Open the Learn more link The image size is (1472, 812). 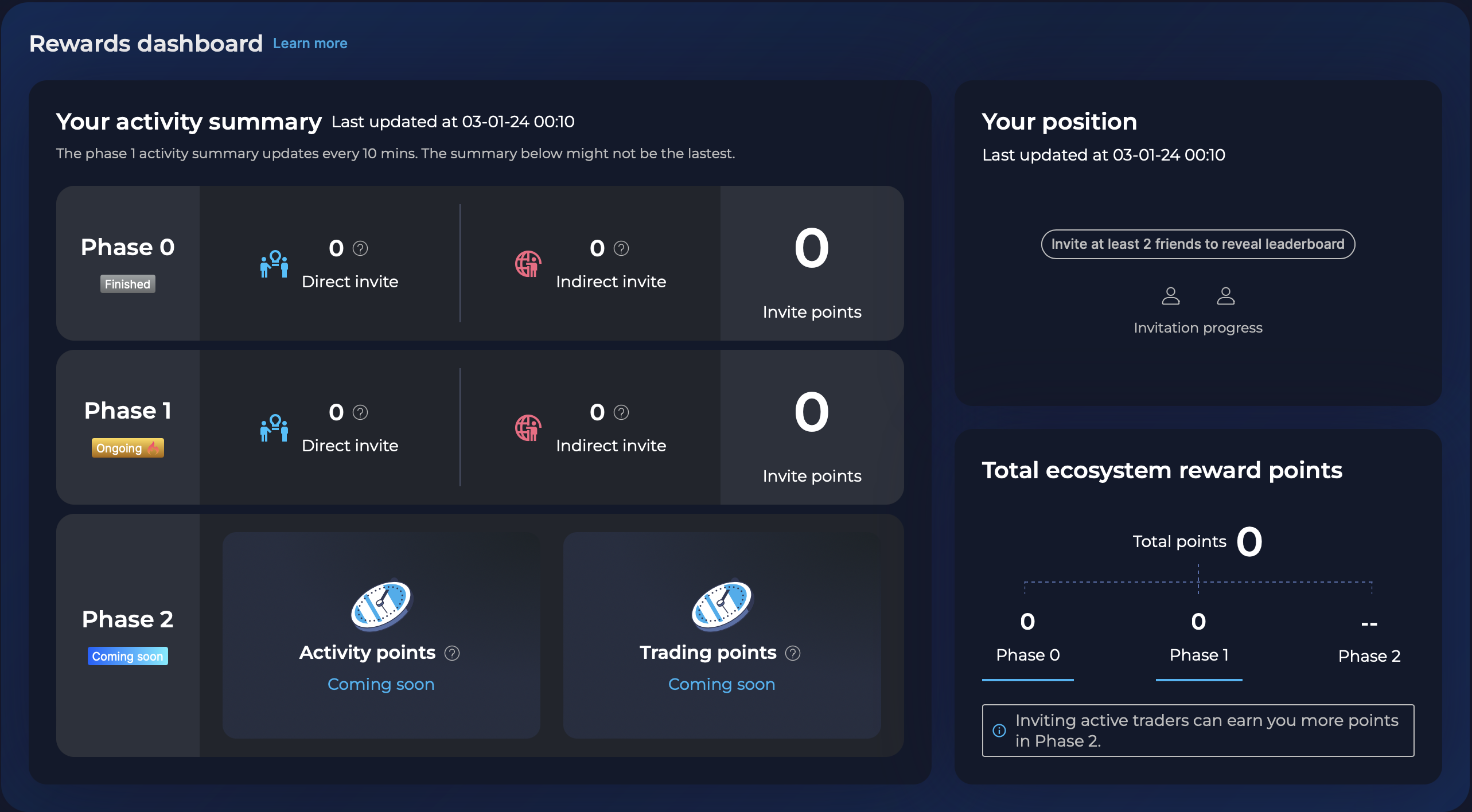coord(310,44)
